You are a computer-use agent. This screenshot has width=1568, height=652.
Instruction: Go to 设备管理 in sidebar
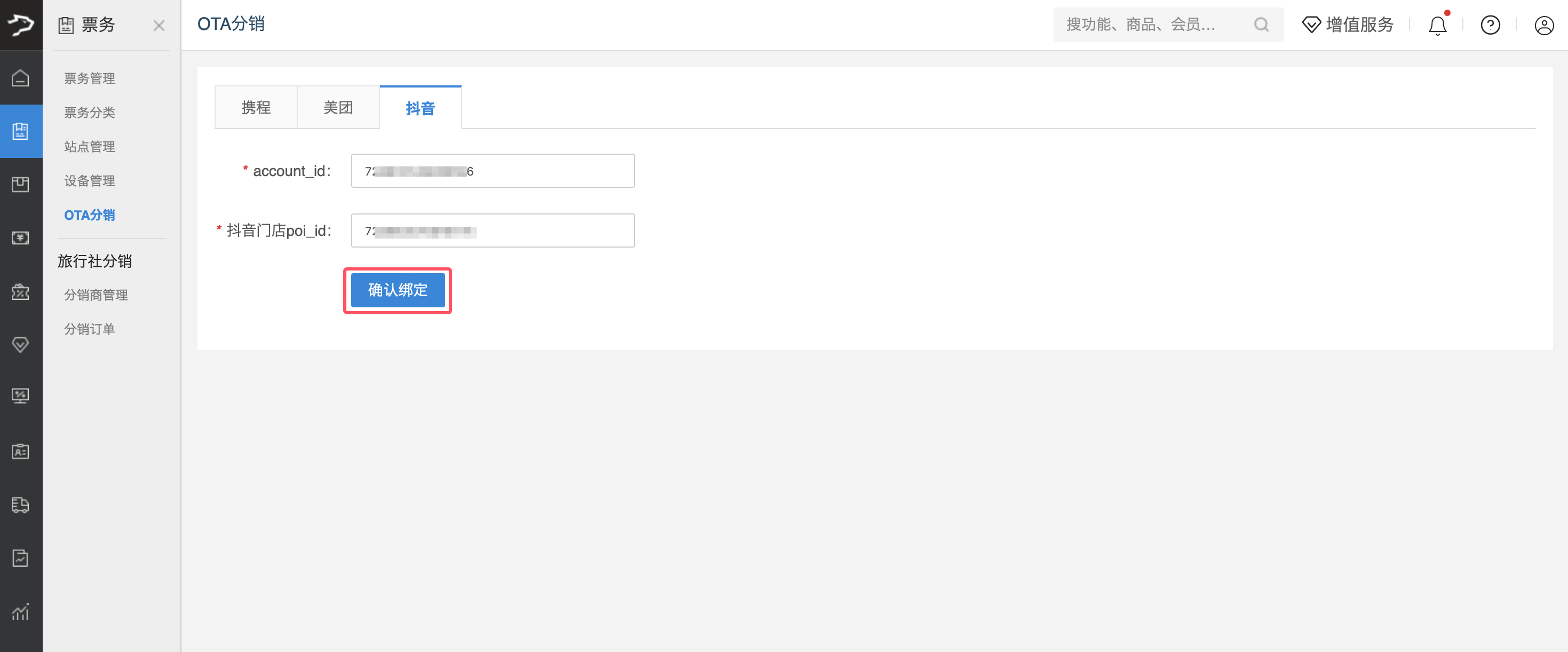(x=90, y=181)
